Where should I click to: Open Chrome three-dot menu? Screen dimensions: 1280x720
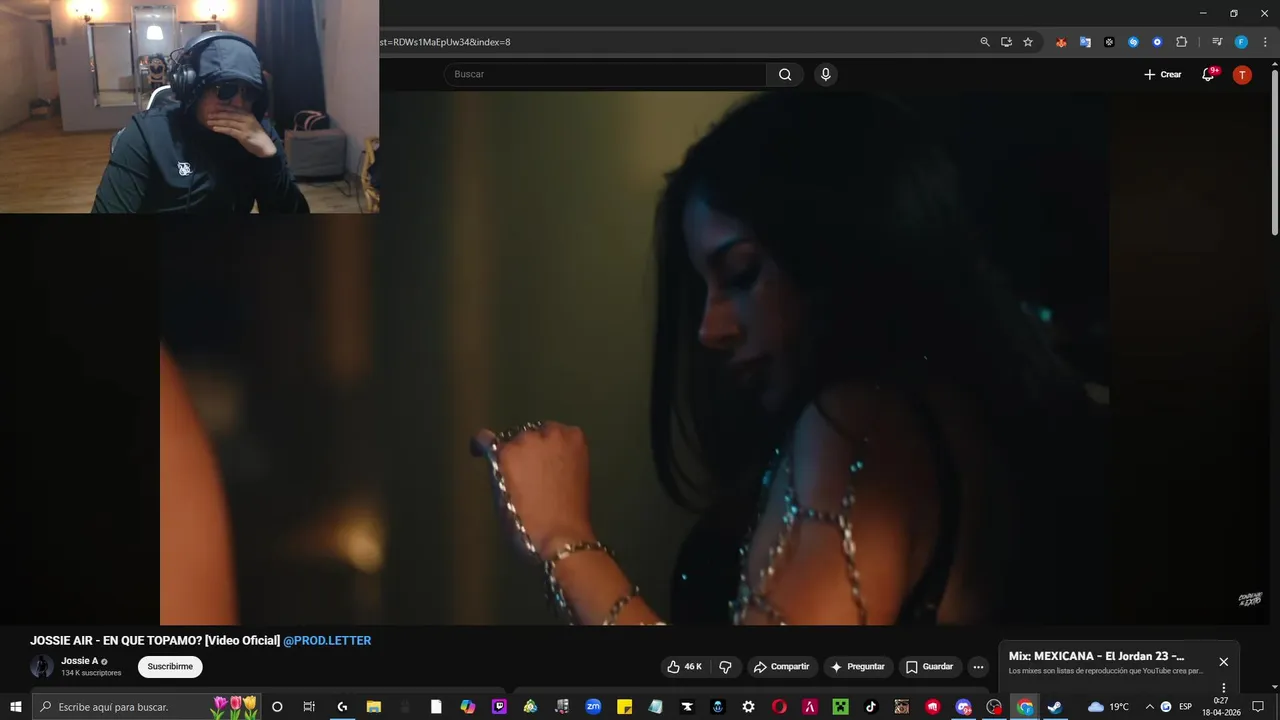(x=1265, y=42)
